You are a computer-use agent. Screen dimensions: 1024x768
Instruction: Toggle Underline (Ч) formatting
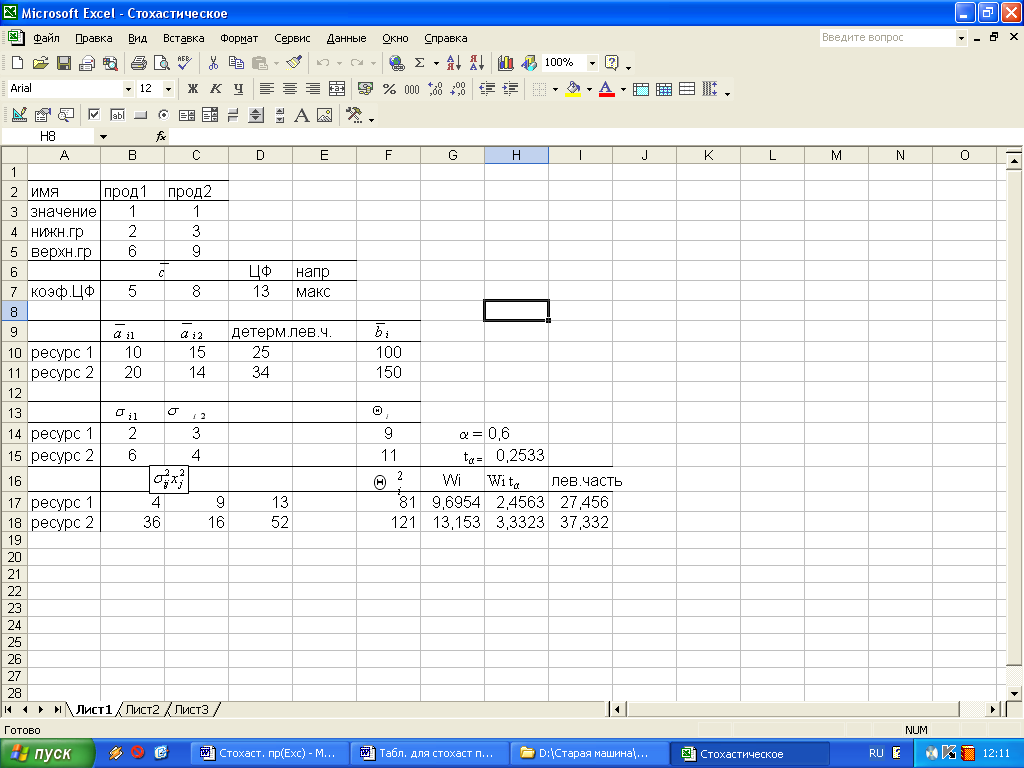pos(238,89)
